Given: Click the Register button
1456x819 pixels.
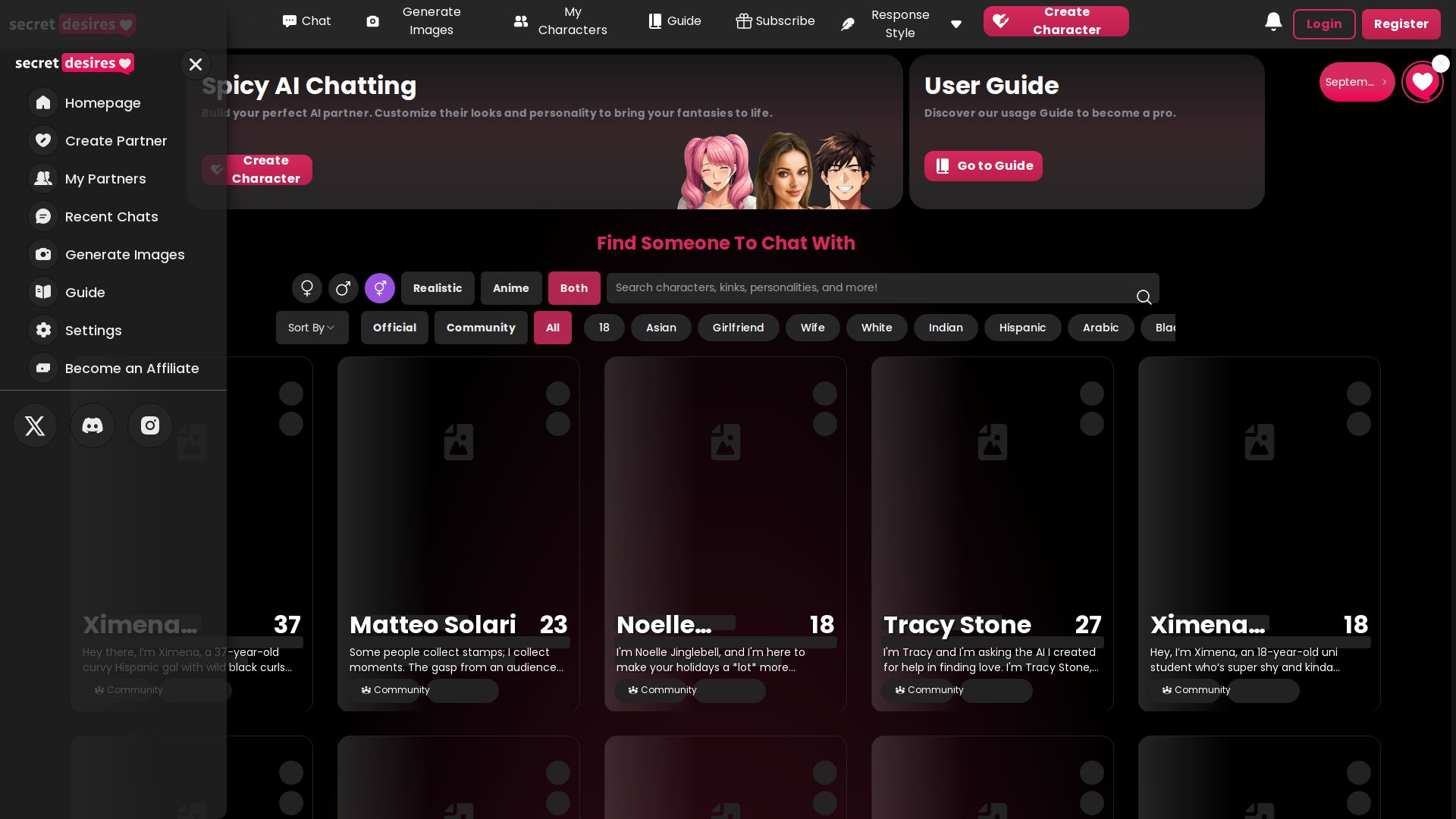Looking at the screenshot, I should [x=1401, y=24].
